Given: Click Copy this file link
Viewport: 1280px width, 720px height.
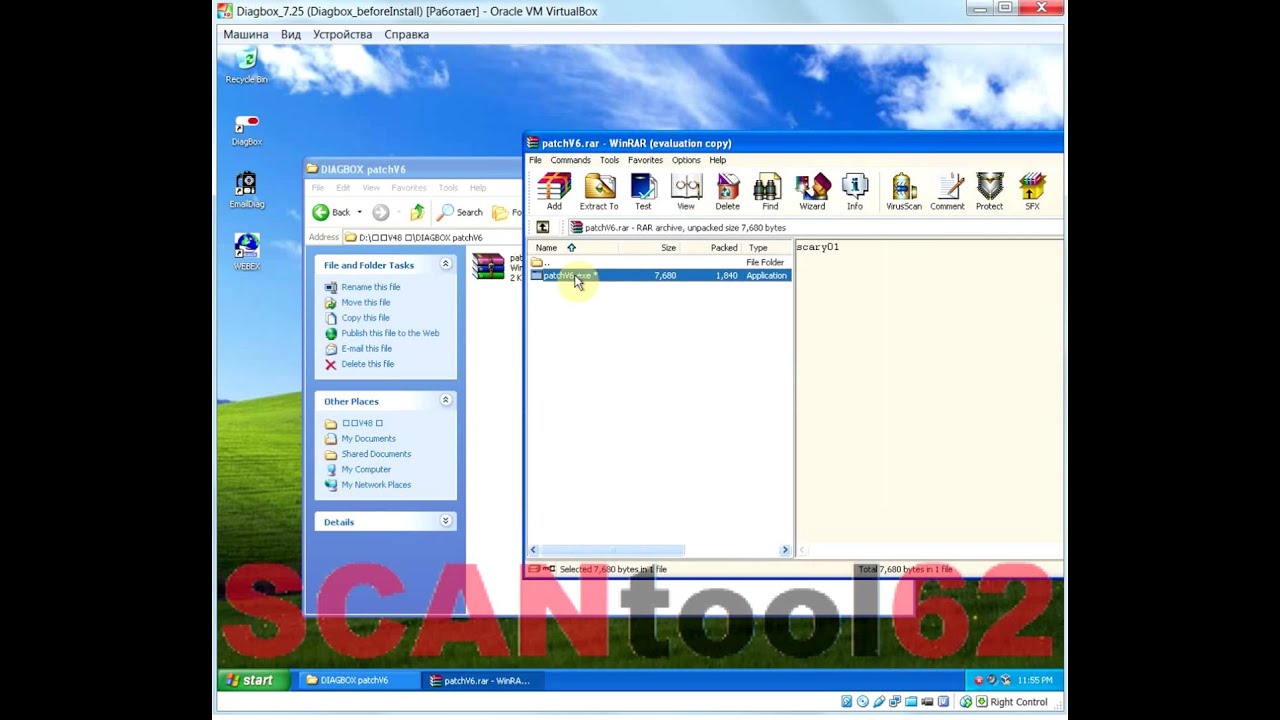Looking at the screenshot, I should pyautogui.click(x=365, y=318).
